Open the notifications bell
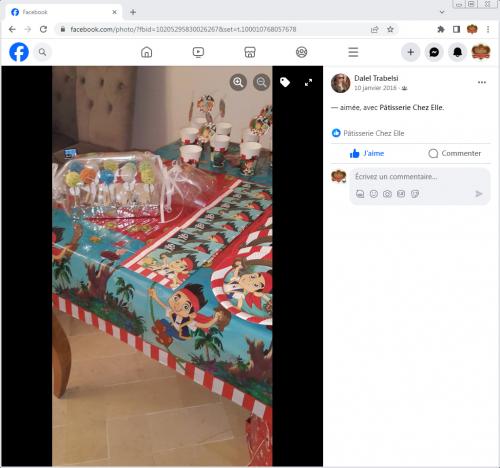The width and height of the screenshot is (500, 468). coord(457,52)
